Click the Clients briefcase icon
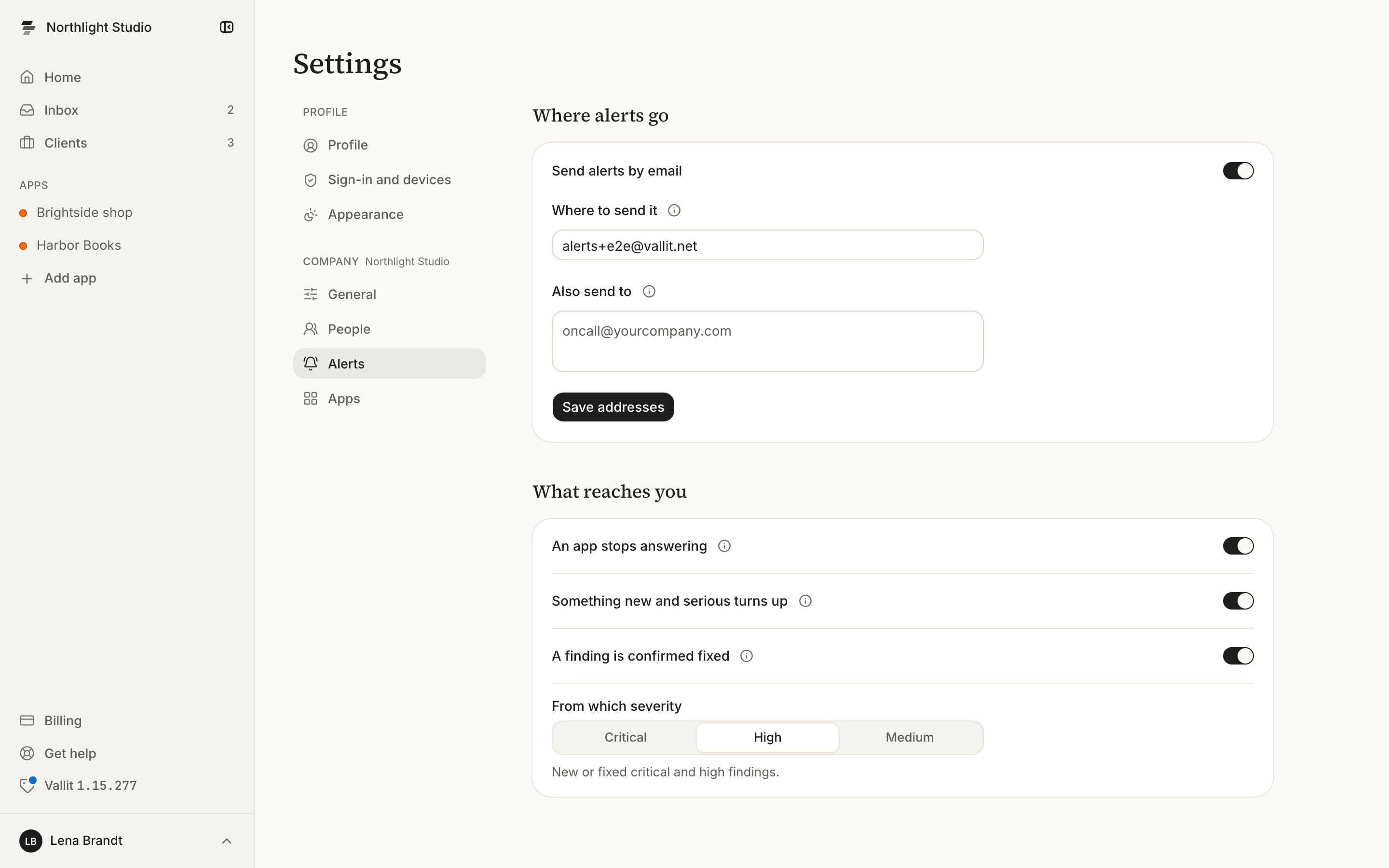 (x=27, y=142)
